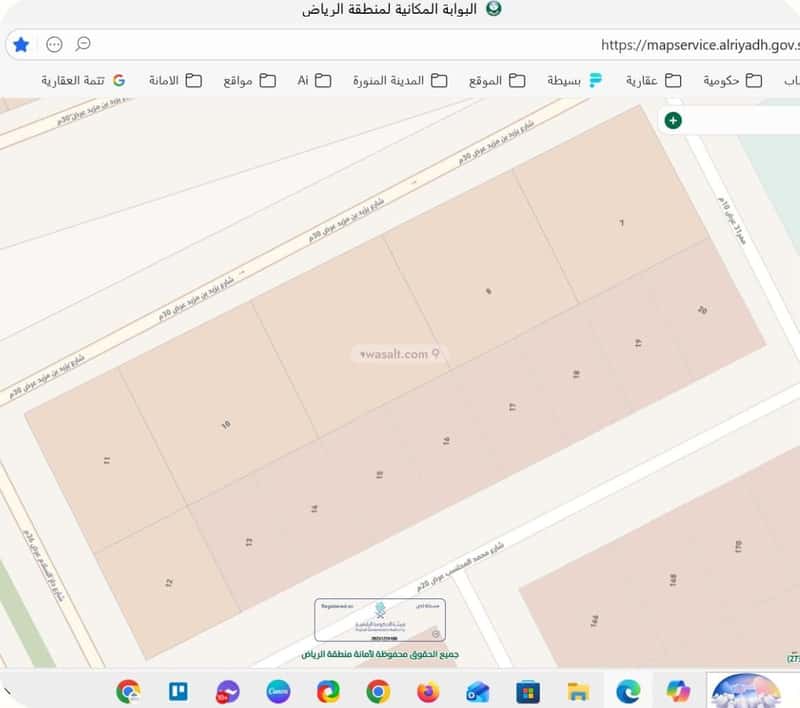Select parcel number 19 on the map
Viewport: 800px width, 708px height.
[x=638, y=343]
